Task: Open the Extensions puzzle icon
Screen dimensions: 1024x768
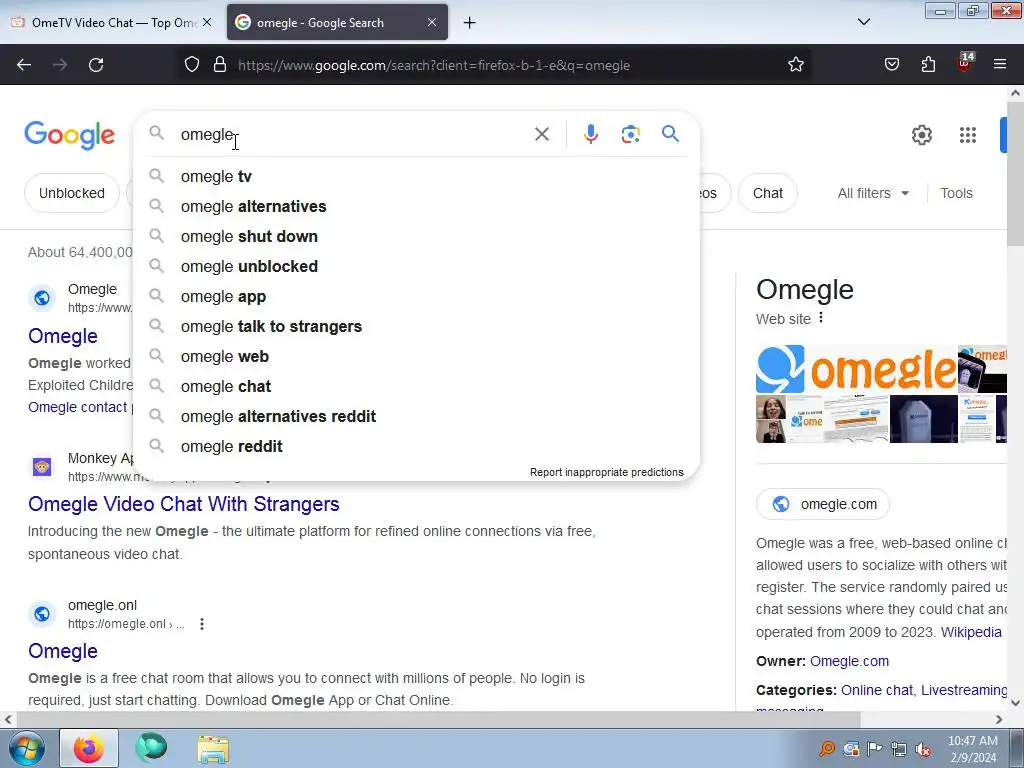Action: coord(928,65)
